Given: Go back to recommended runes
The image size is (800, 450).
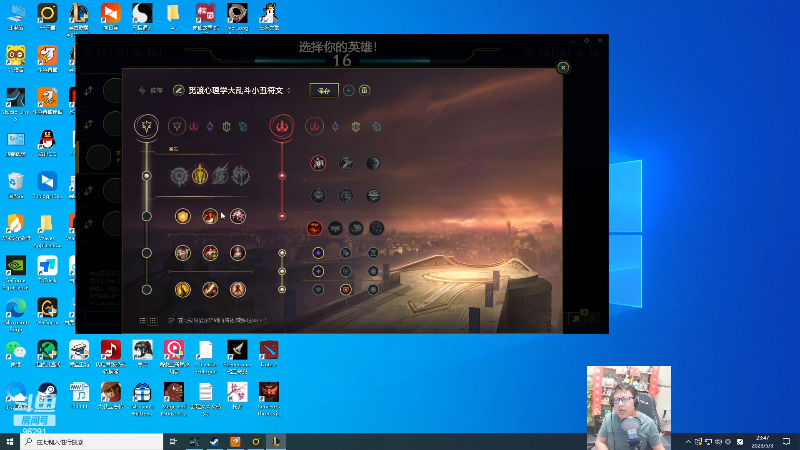Looking at the screenshot, I should click(x=151, y=90).
